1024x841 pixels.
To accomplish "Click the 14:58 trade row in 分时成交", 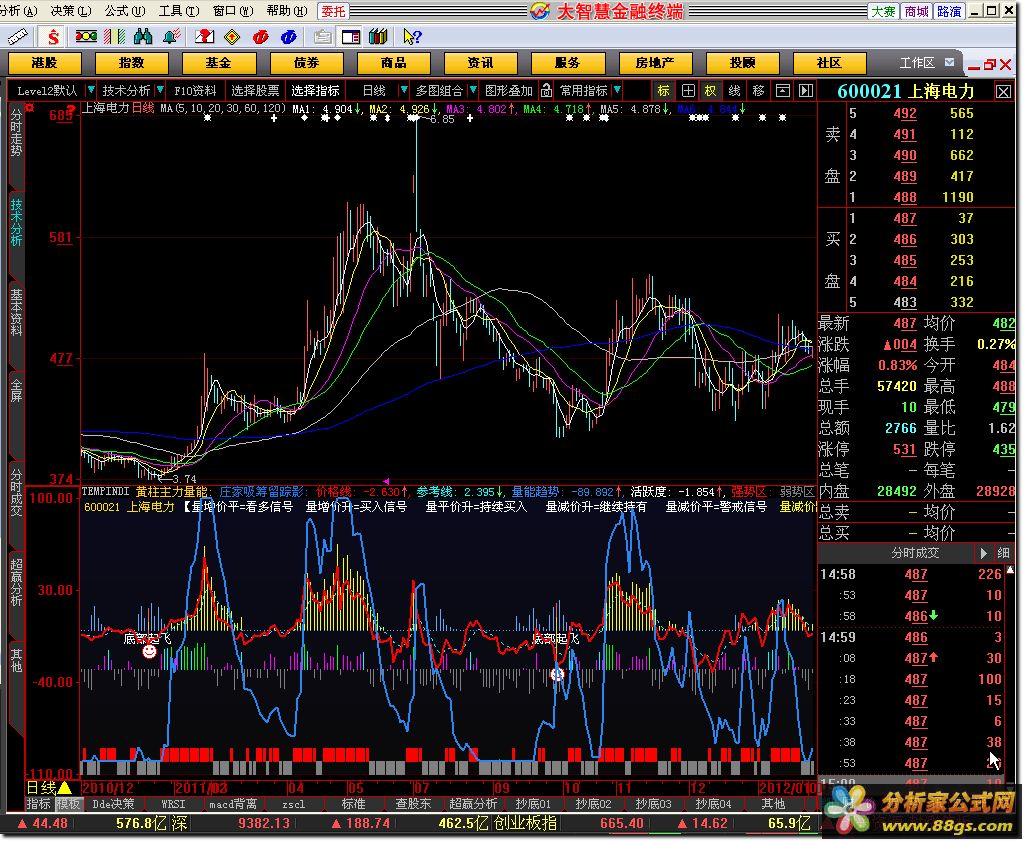I will pyautogui.click(x=911, y=575).
